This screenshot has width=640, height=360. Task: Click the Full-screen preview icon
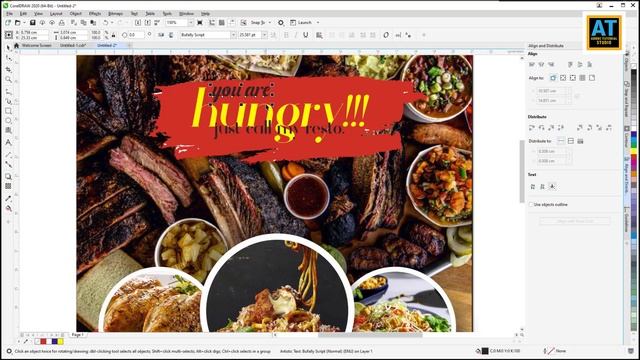[x=200, y=23]
